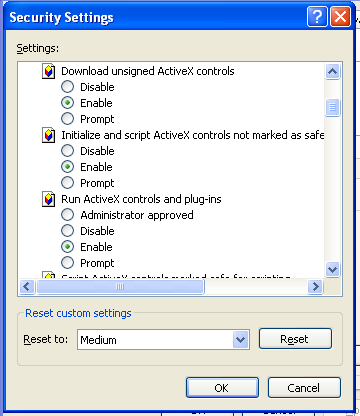Viewport: 360px width, 416px height.
Task: Click the vertical scrollbar thumb
Action: [332, 107]
